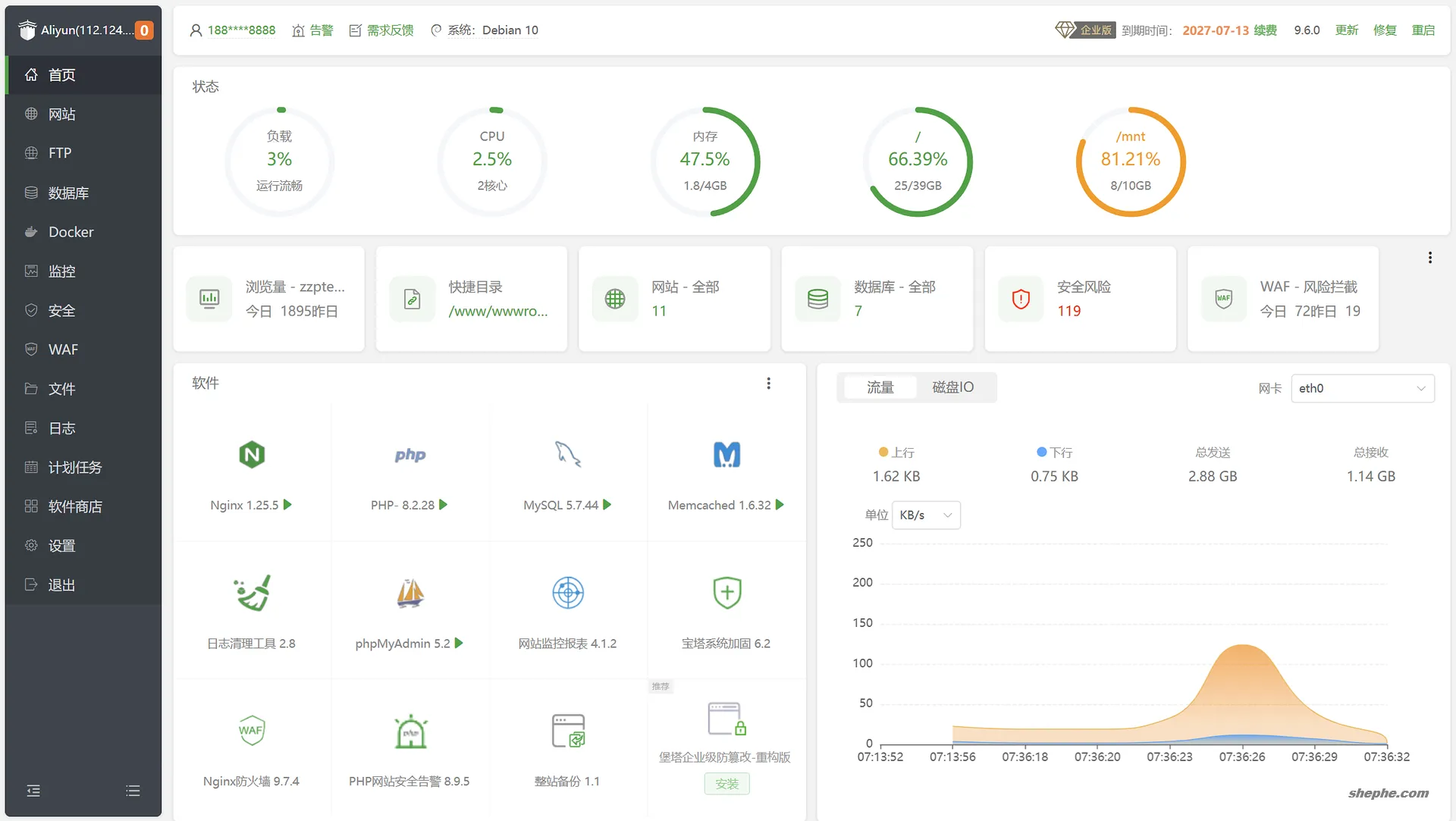This screenshot has height=821, width=1456.
Task: Click the phpMyAdmin sailboat icon
Action: pyautogui.click(x=409, y=593)
